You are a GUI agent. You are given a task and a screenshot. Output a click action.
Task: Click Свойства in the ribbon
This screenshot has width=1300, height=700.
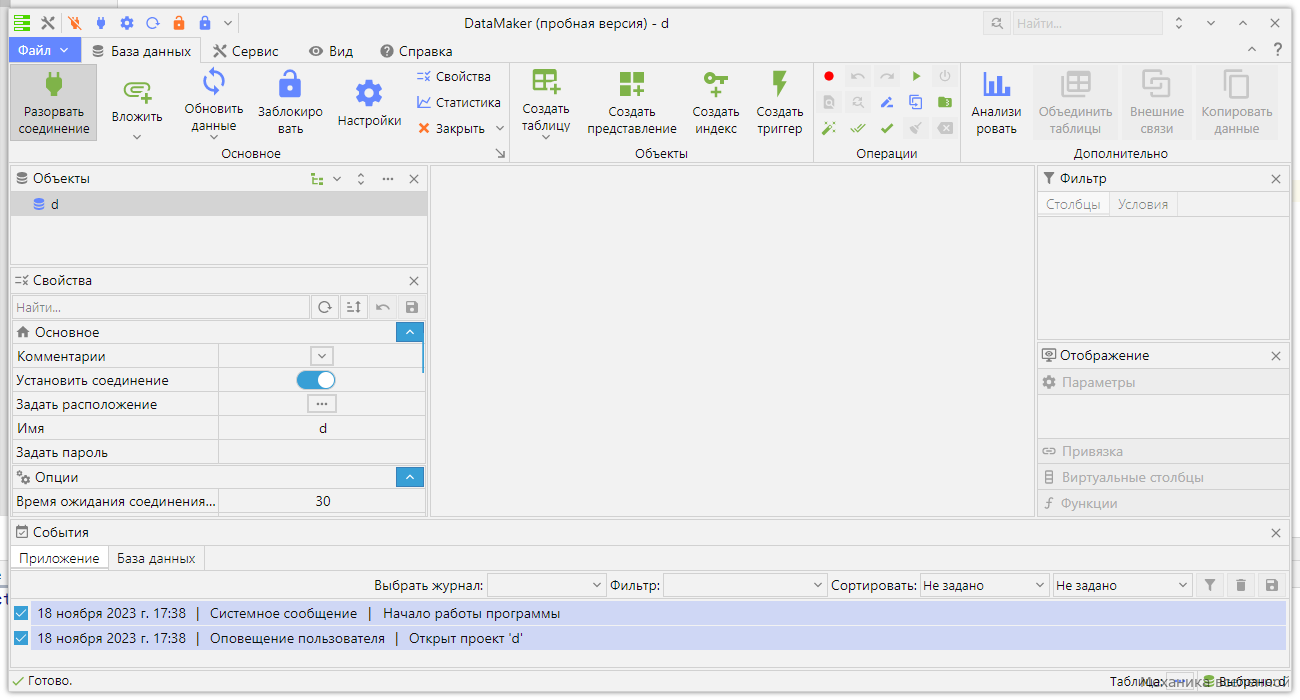click(454, 76)
